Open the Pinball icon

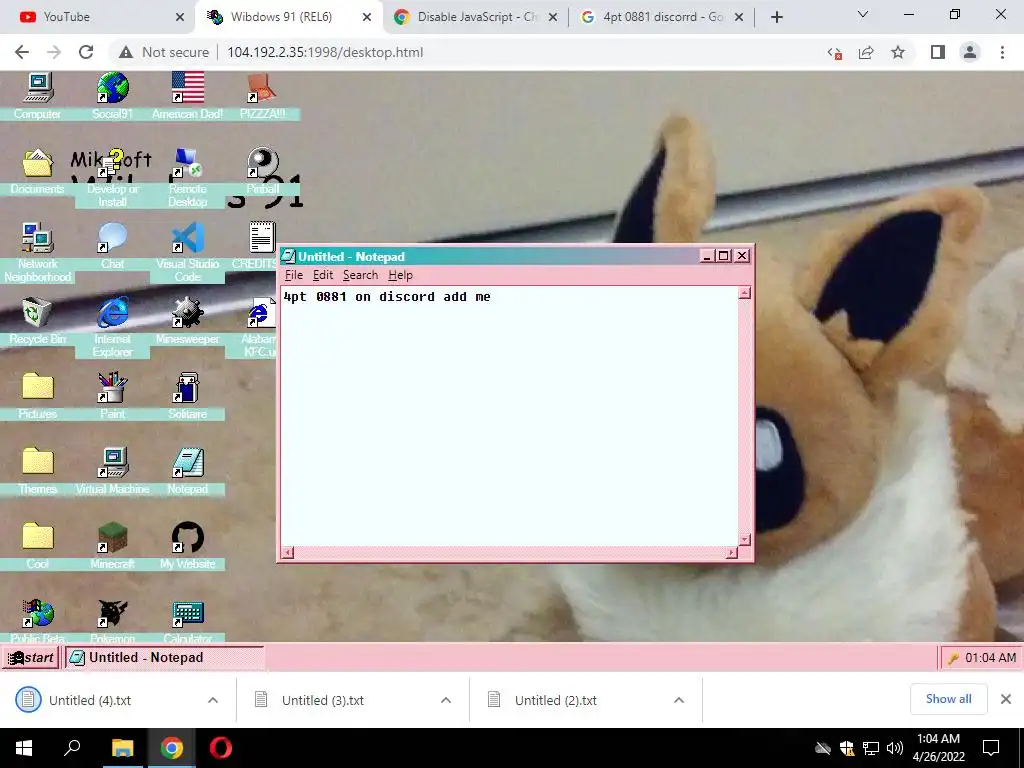[263, 163]
